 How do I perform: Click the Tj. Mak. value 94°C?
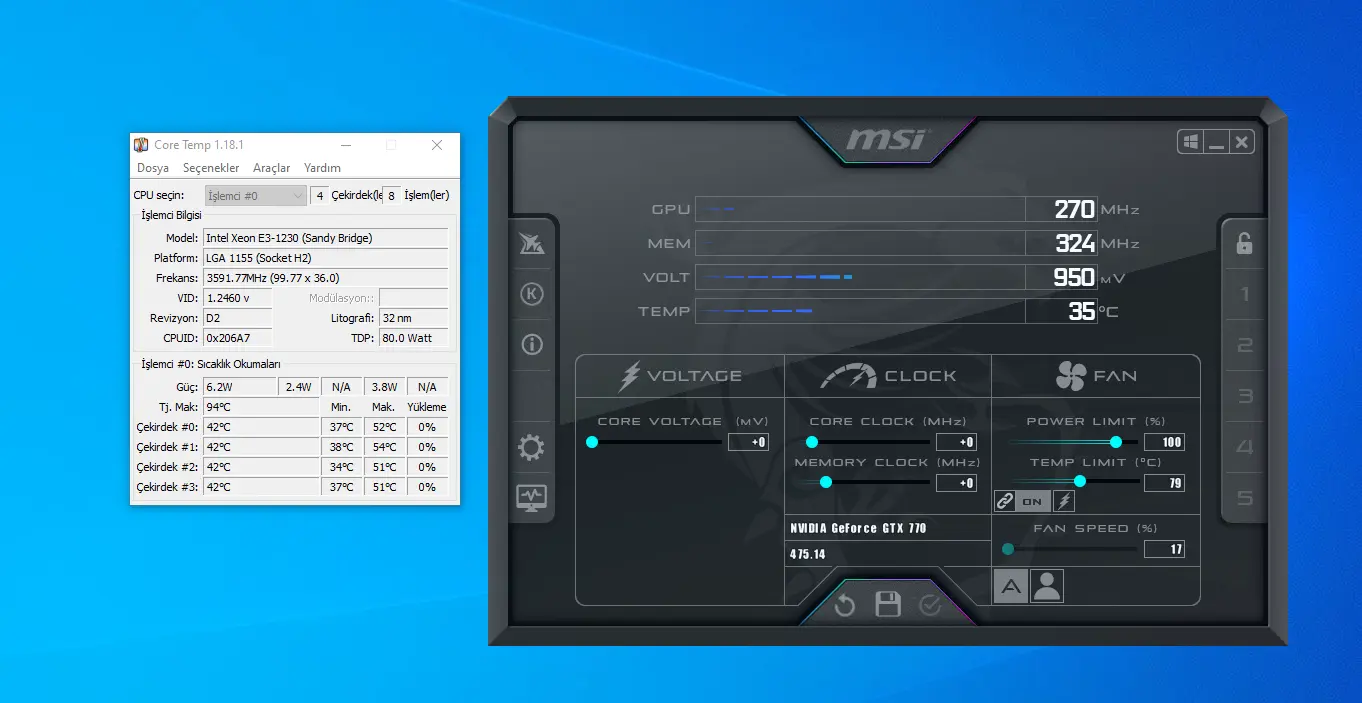tap(261, 407)
